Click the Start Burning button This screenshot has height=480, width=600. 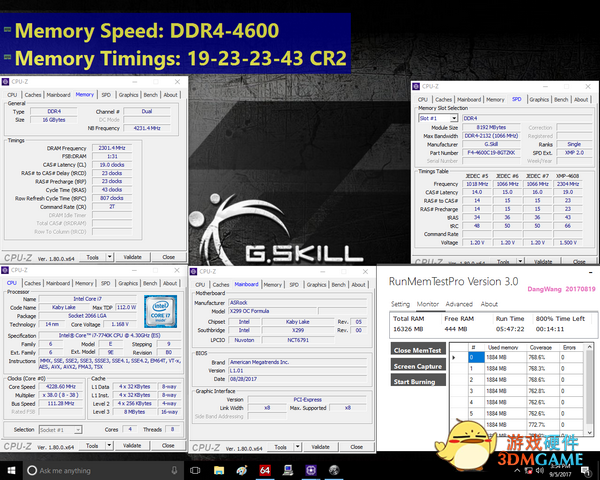(418, 381)
